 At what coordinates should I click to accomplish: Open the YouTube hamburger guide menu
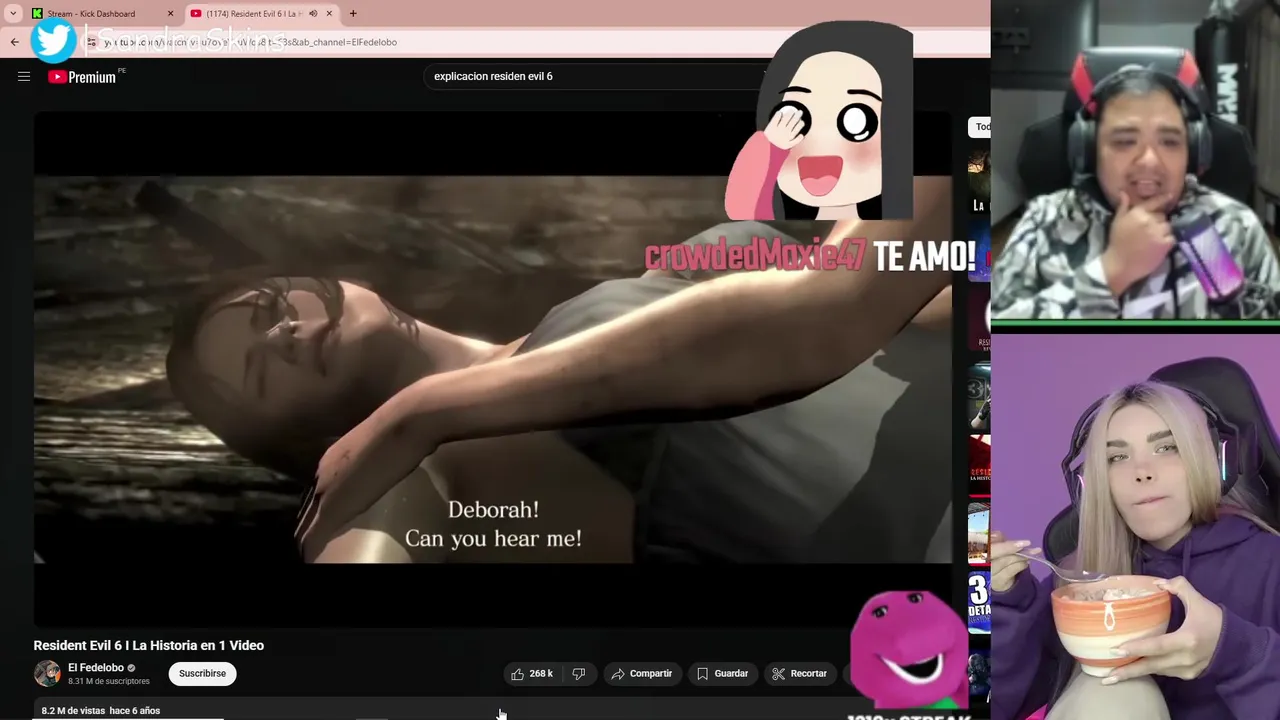click(x=24, y=76)
